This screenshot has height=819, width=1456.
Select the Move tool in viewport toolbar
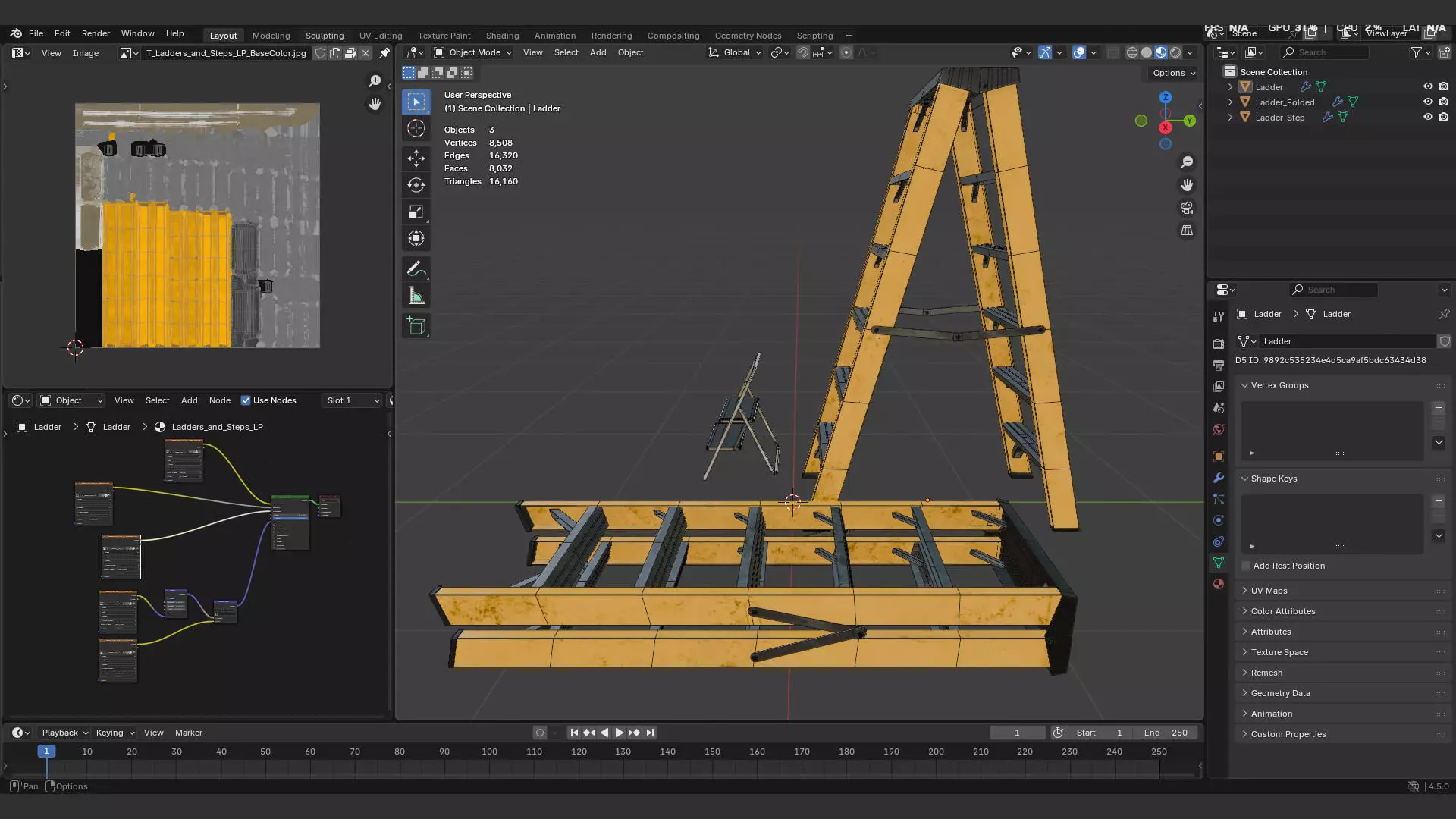click(x=416, y=158)
